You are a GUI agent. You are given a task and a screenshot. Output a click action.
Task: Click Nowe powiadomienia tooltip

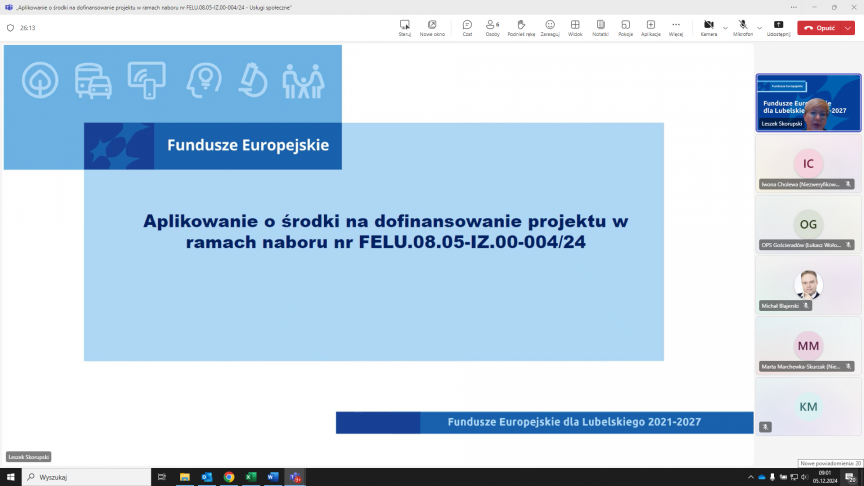coord(830,463)
